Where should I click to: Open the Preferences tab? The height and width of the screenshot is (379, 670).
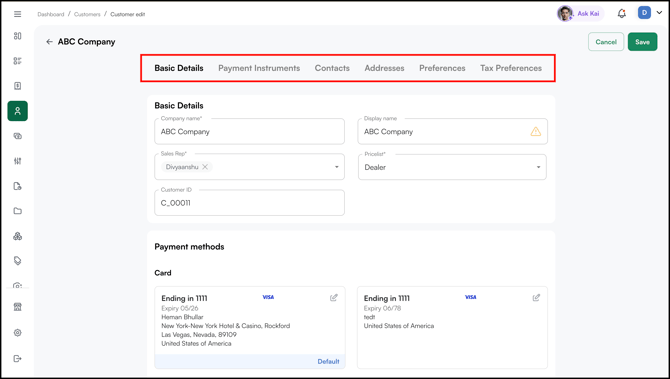tap(442, 68)
